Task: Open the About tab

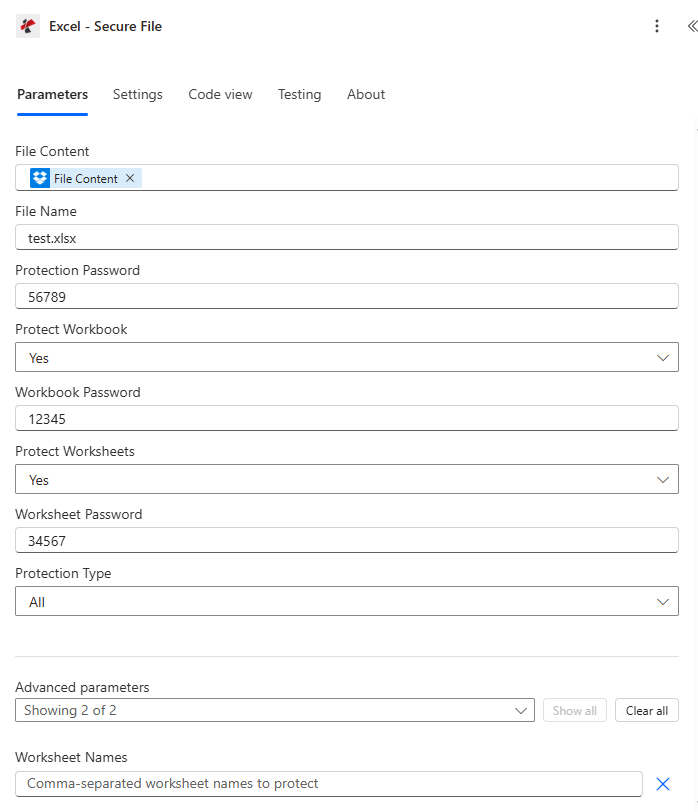Action: (366, 94)
